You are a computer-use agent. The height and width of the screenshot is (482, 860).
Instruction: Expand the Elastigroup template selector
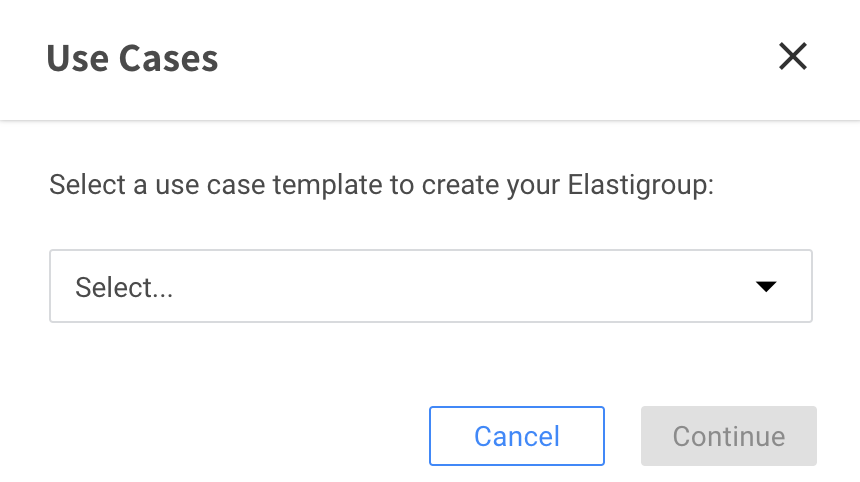(x=430, y=287)
